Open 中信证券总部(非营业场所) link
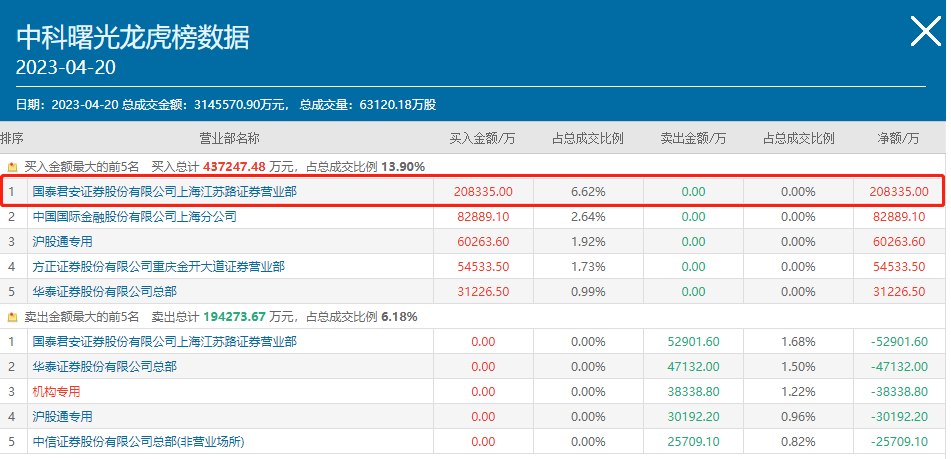 138,442
